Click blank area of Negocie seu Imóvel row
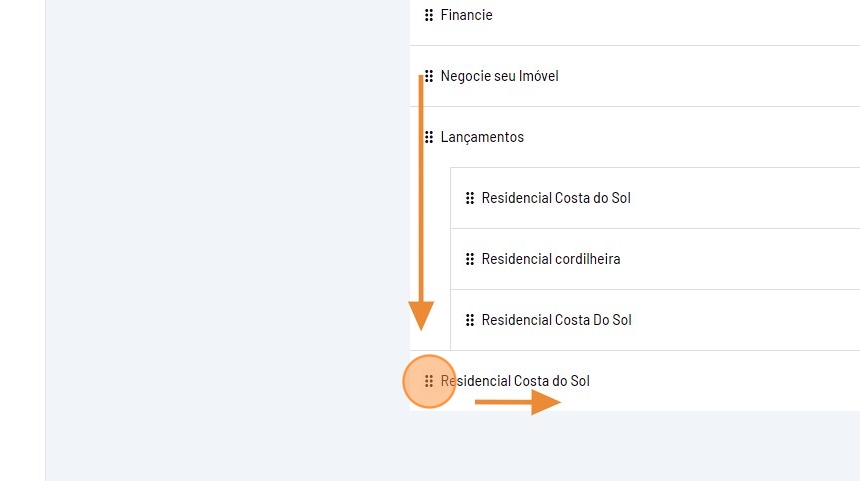The height and width of the screenshot is (481, 860). (720, 76)
